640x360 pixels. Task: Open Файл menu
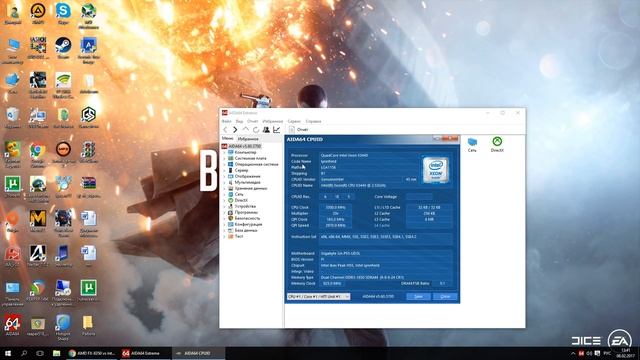(226, 121)
